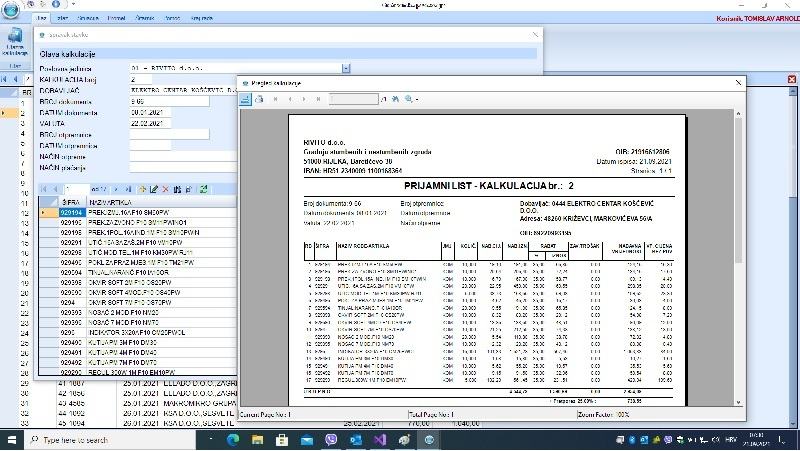The image size is (800, 451).
Task: Refresh the items list with green icon
Action: [204, 188]
